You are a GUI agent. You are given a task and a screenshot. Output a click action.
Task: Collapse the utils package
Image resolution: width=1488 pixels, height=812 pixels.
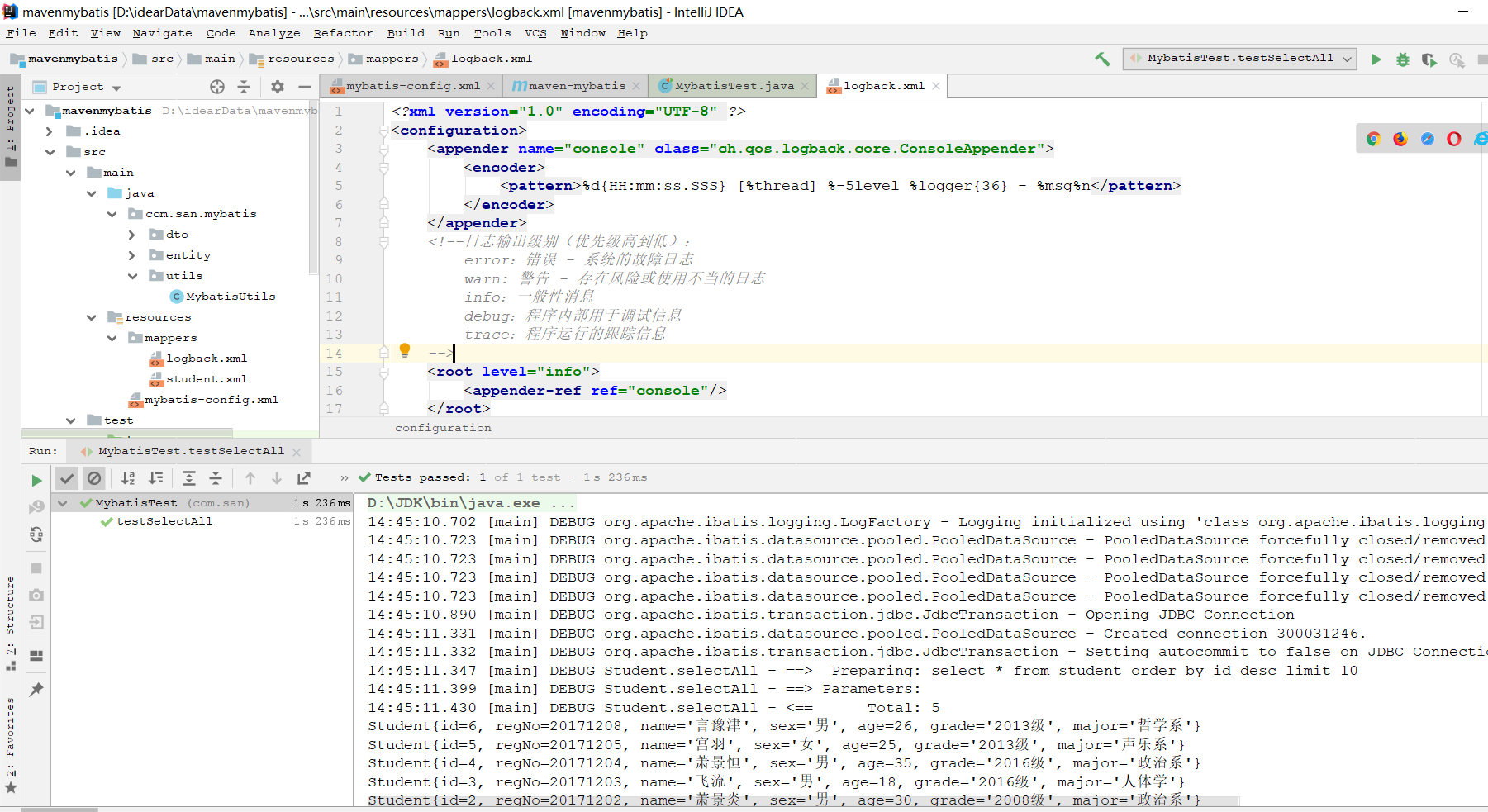tap(132, 276)
